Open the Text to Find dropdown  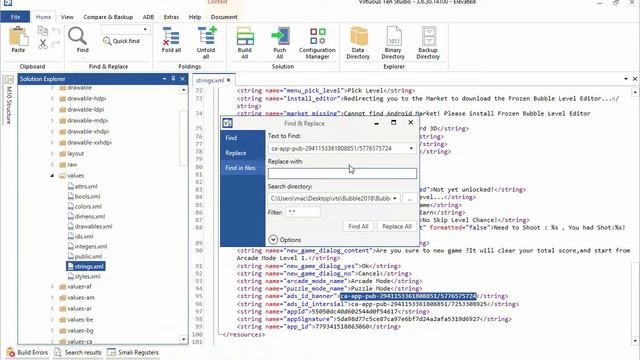coord(411,149)
